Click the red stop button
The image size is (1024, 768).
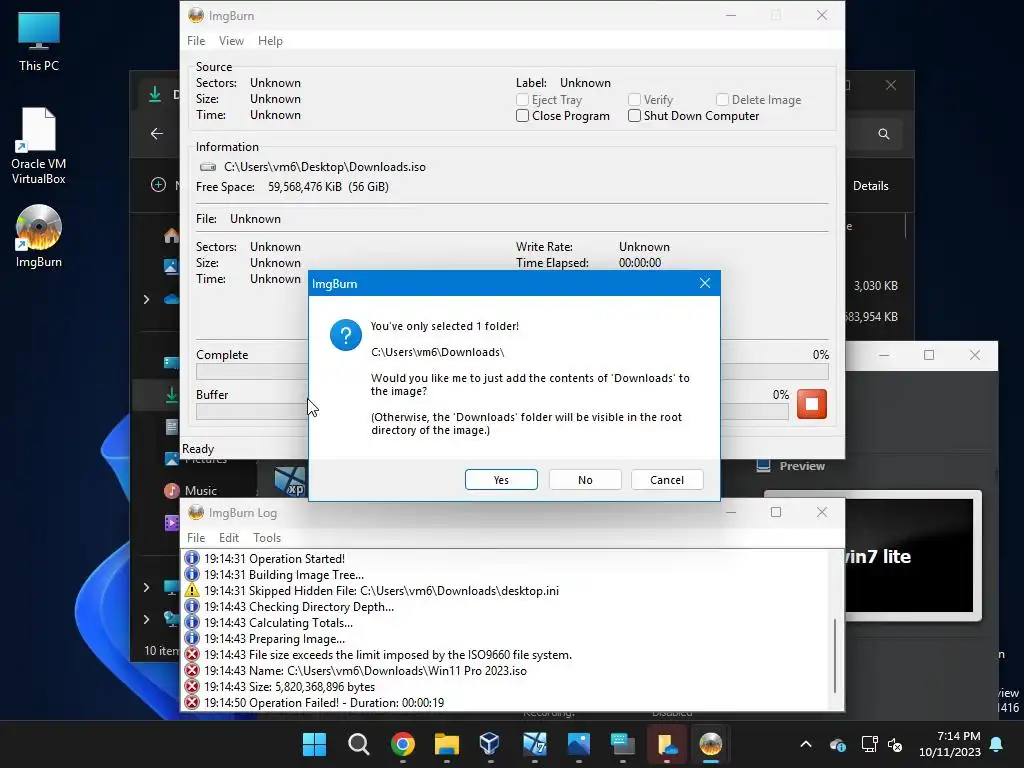tap(812, 404)
